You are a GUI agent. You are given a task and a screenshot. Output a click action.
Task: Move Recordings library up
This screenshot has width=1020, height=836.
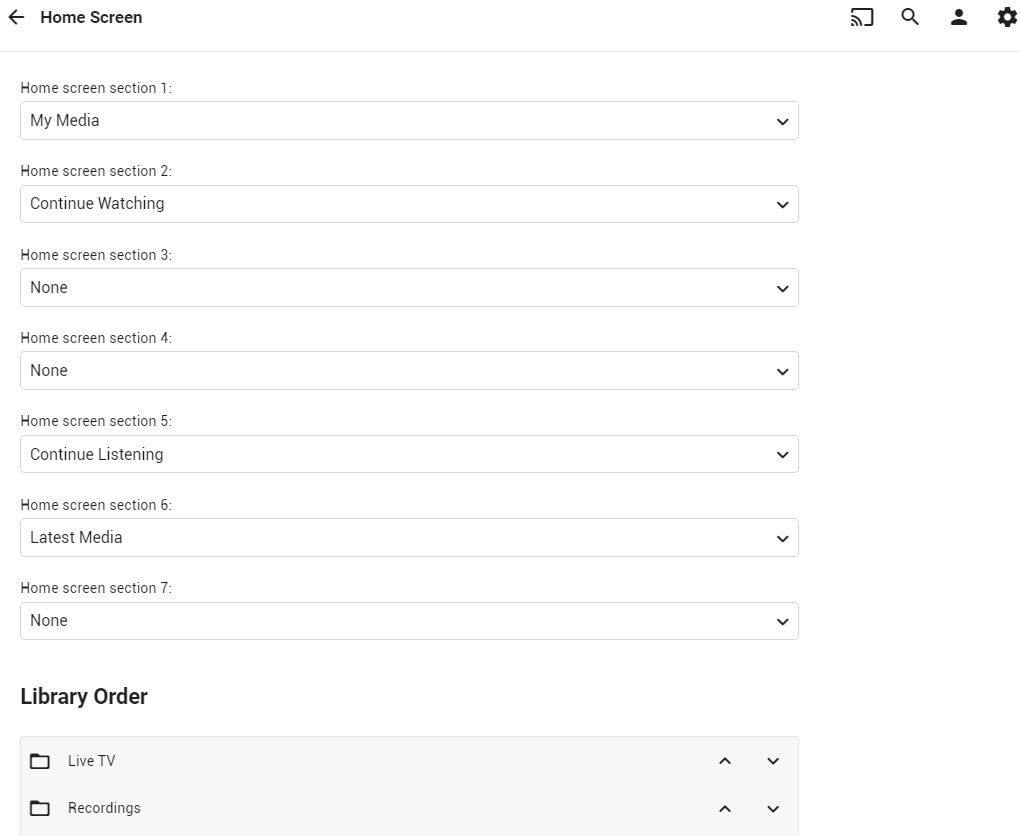(x=725, y=808)
